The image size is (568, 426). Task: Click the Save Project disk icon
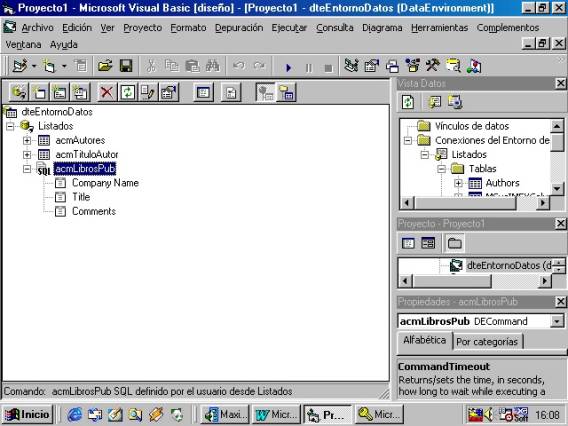click(x=126, y=66)
